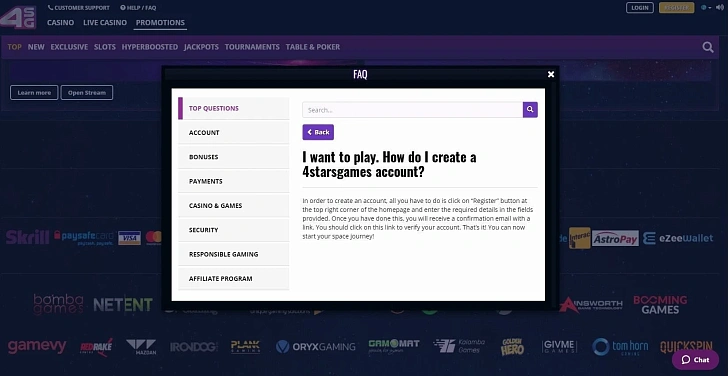The image size is (728, 376).
Task: Click the purple FAQ search button
Action: coord(530,110)
